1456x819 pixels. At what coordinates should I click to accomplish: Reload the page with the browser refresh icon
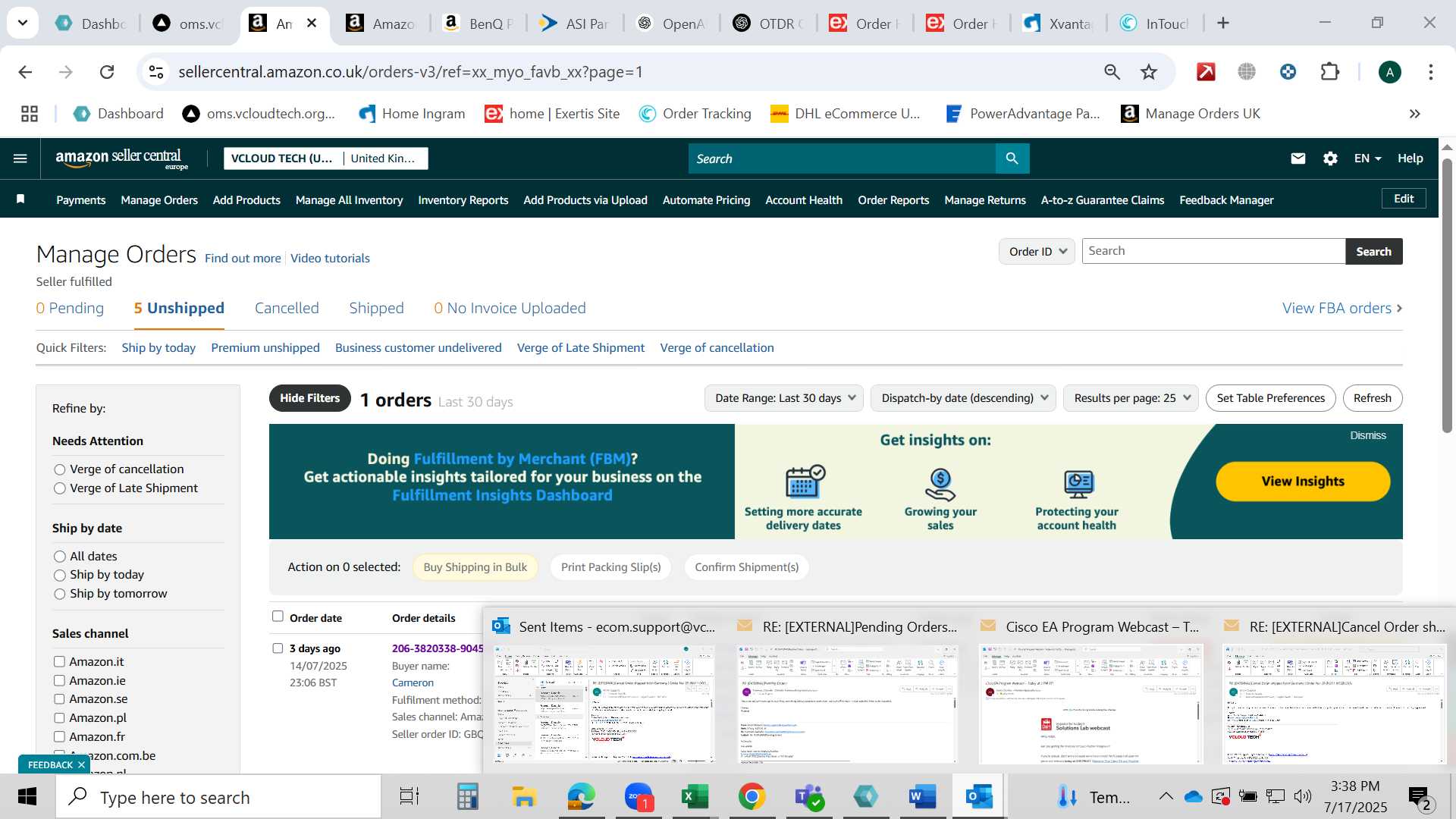pyautogui.click(x=107, y=72)
